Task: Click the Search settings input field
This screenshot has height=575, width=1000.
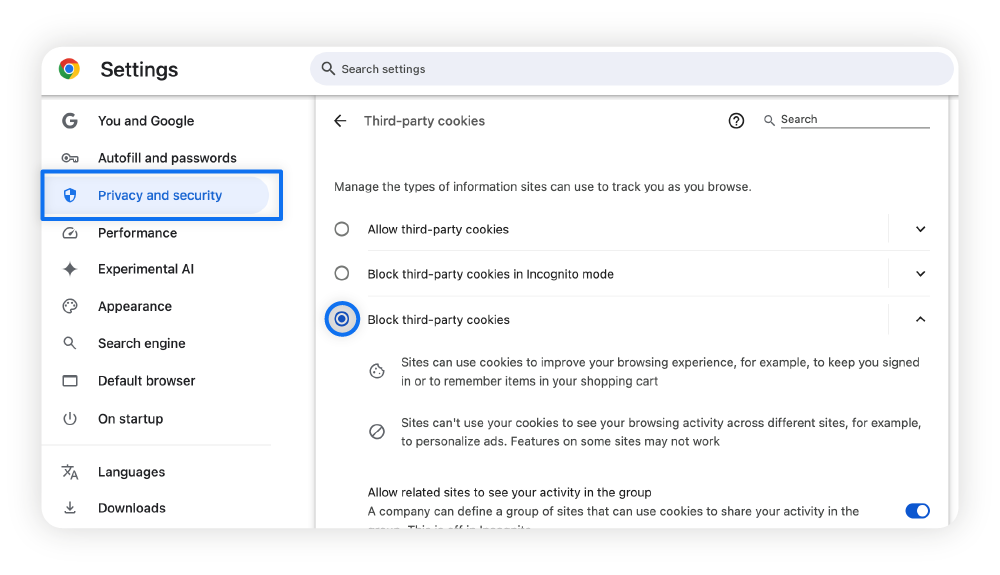Action: 632,69
